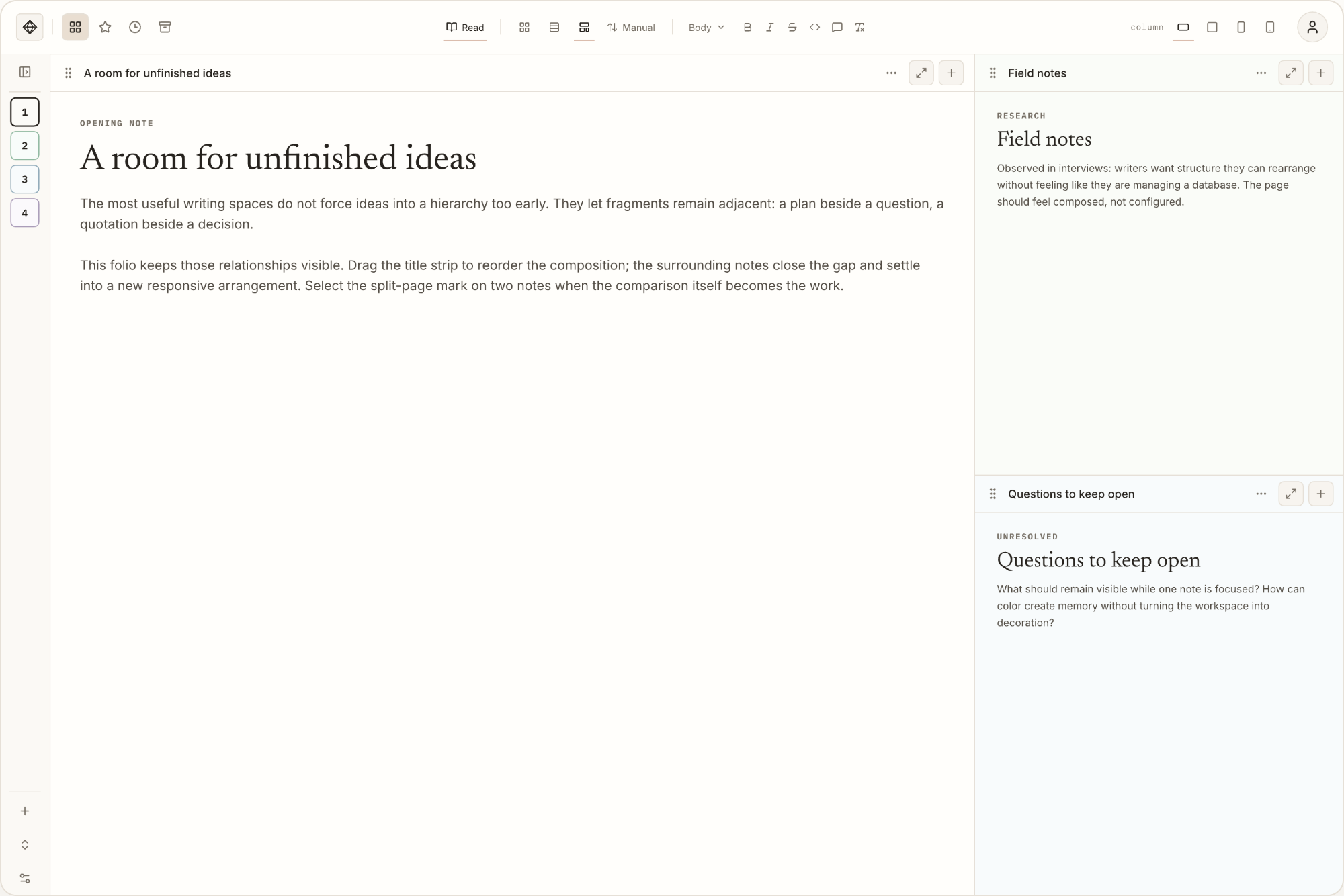
Task: Open the user profile avatar
Action: click(x=1312, y=28)
